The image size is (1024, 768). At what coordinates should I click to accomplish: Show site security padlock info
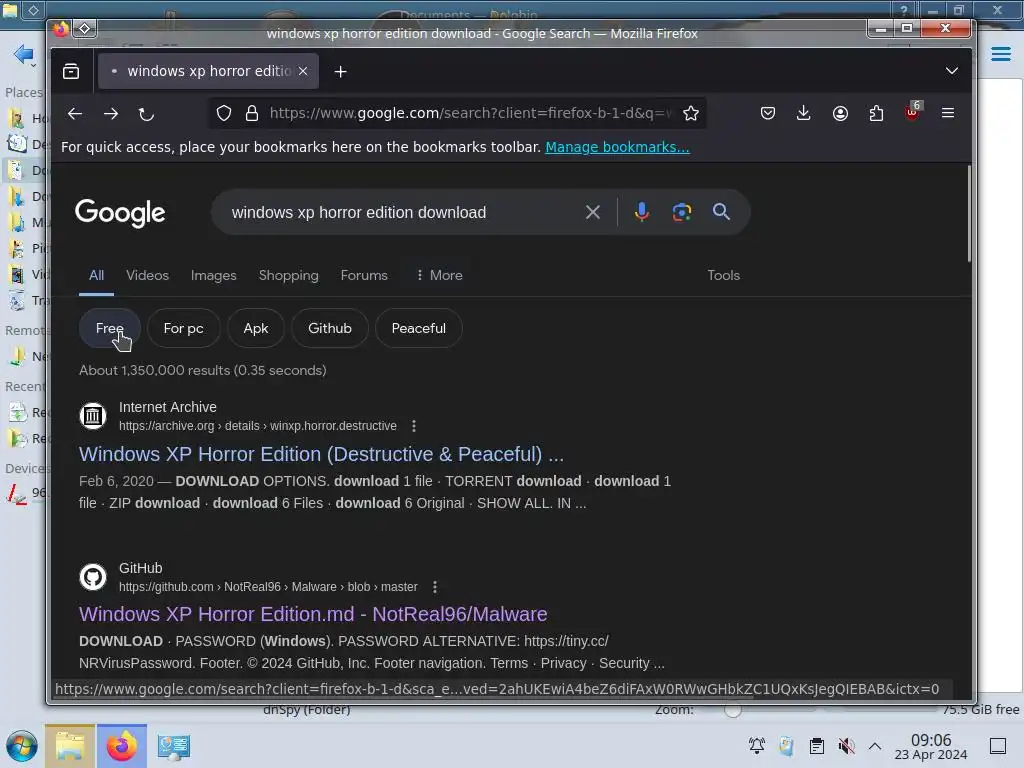point(252,114)
